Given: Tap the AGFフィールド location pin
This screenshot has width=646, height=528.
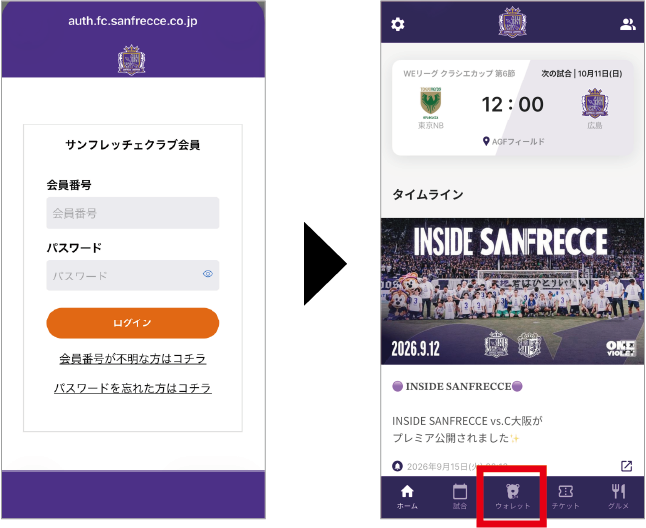Looking at the screenshot, I should pyautogui.click(x=486, y=141).
